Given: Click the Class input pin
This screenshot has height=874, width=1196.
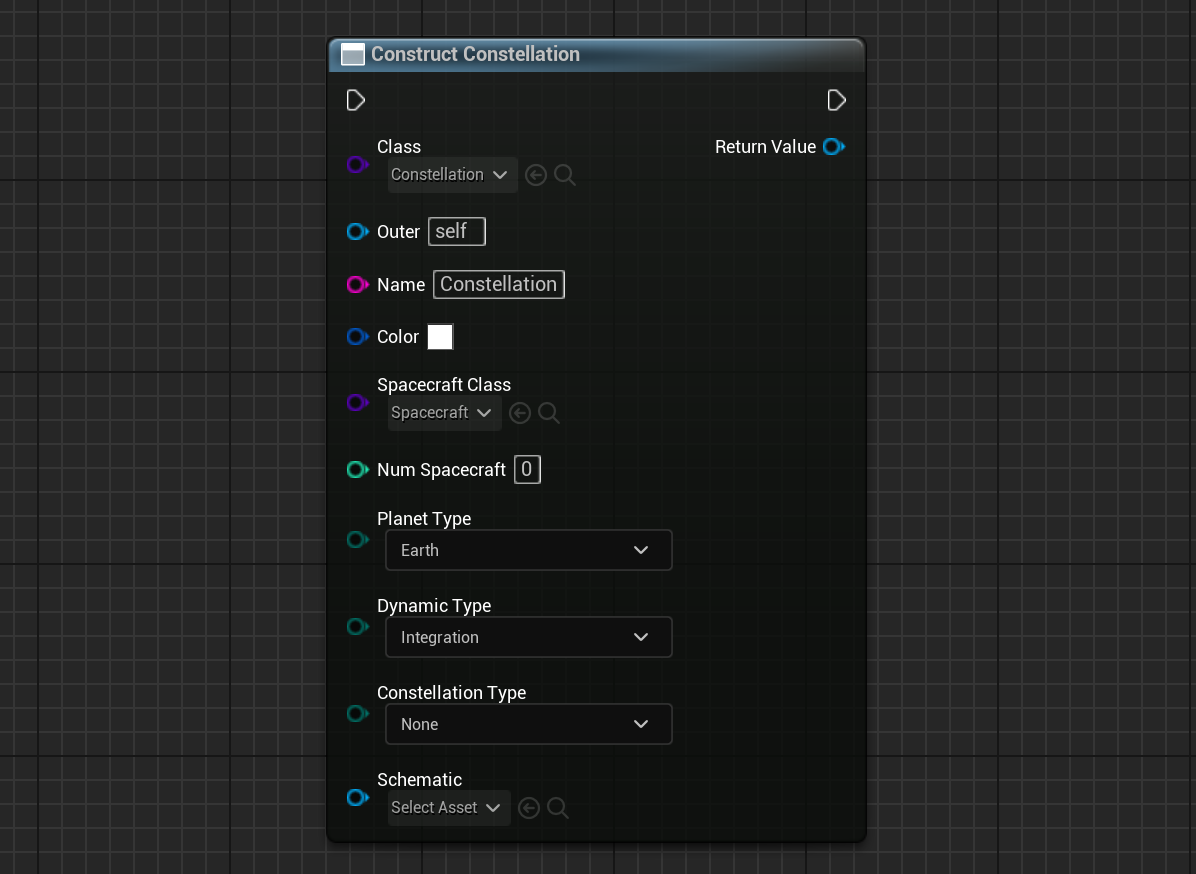Looking at the screenshot, I should tap(357, 164).
